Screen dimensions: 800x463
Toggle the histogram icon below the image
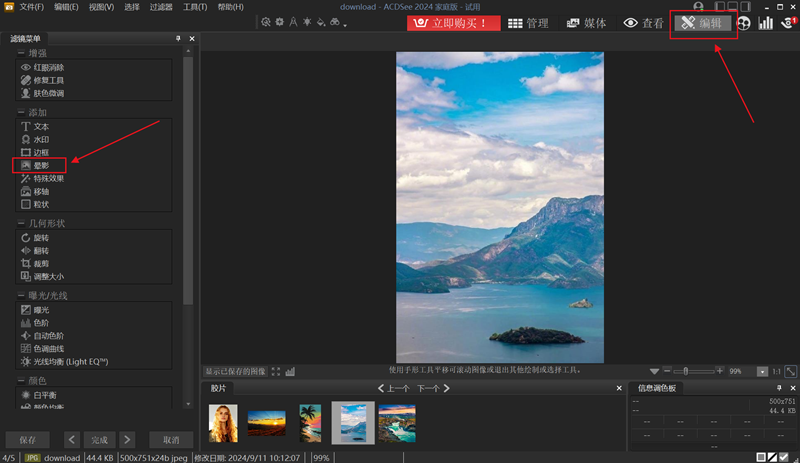(290, 371)
